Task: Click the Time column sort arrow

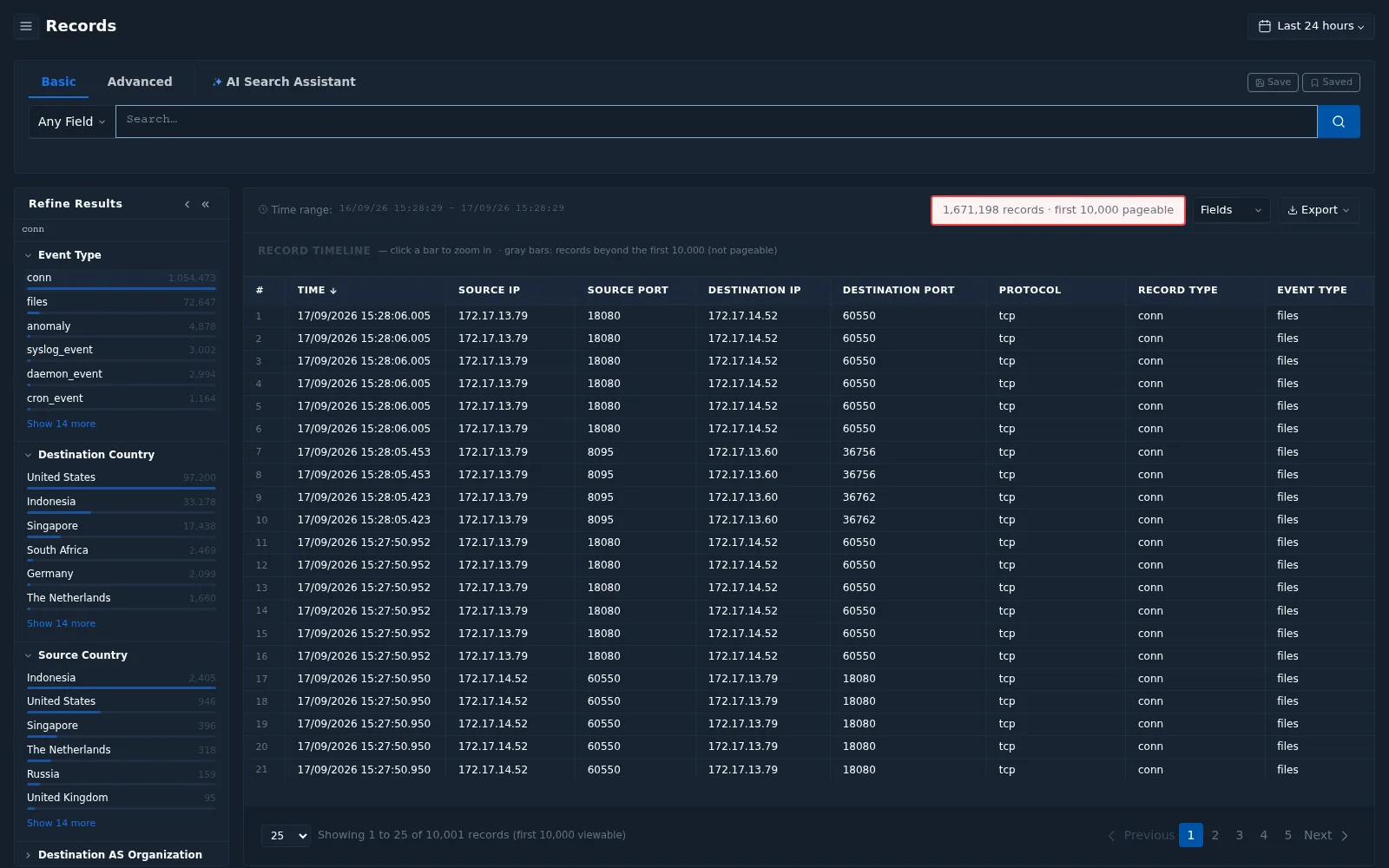Action: [333, 291]
